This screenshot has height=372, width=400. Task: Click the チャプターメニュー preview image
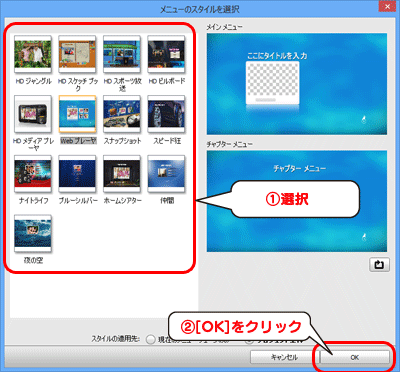(x=297, y=201)
